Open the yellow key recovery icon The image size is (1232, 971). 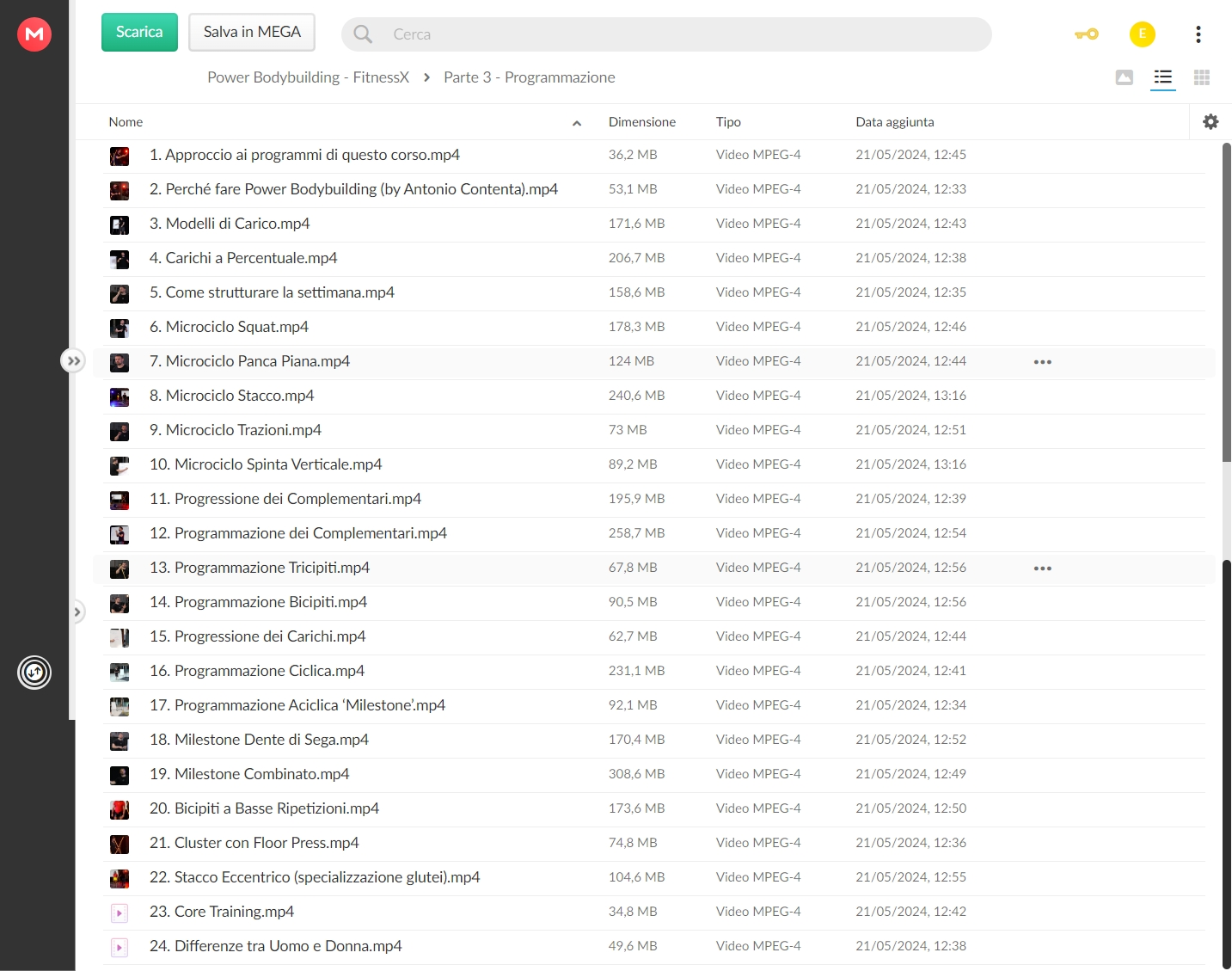click(x=1087, y=34)
